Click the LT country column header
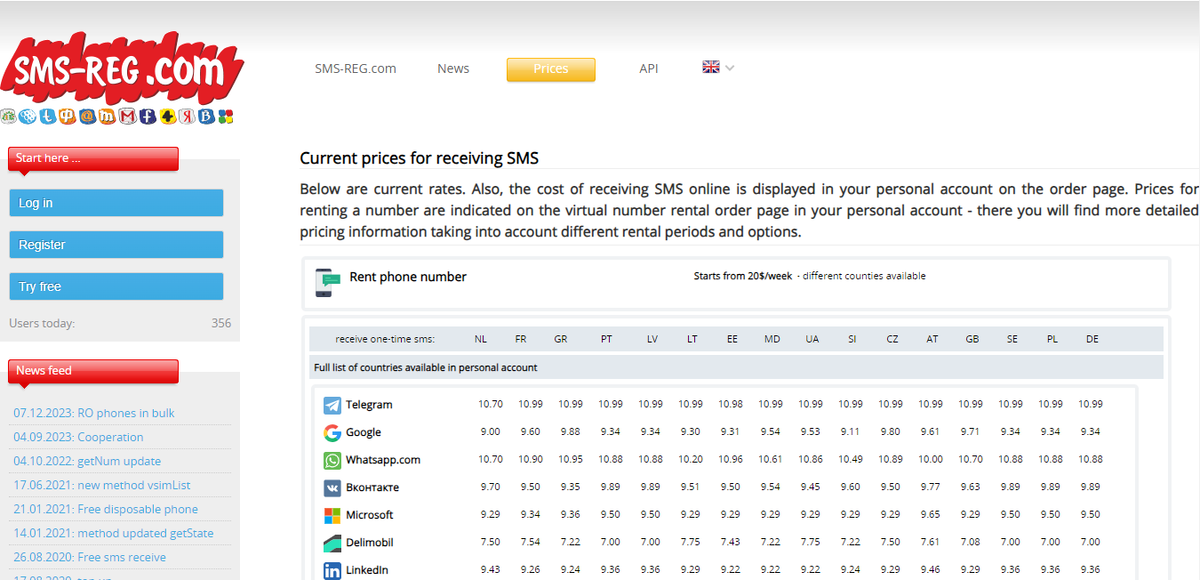Viewport: 1200px width, 580px height. tap(692, 339)
